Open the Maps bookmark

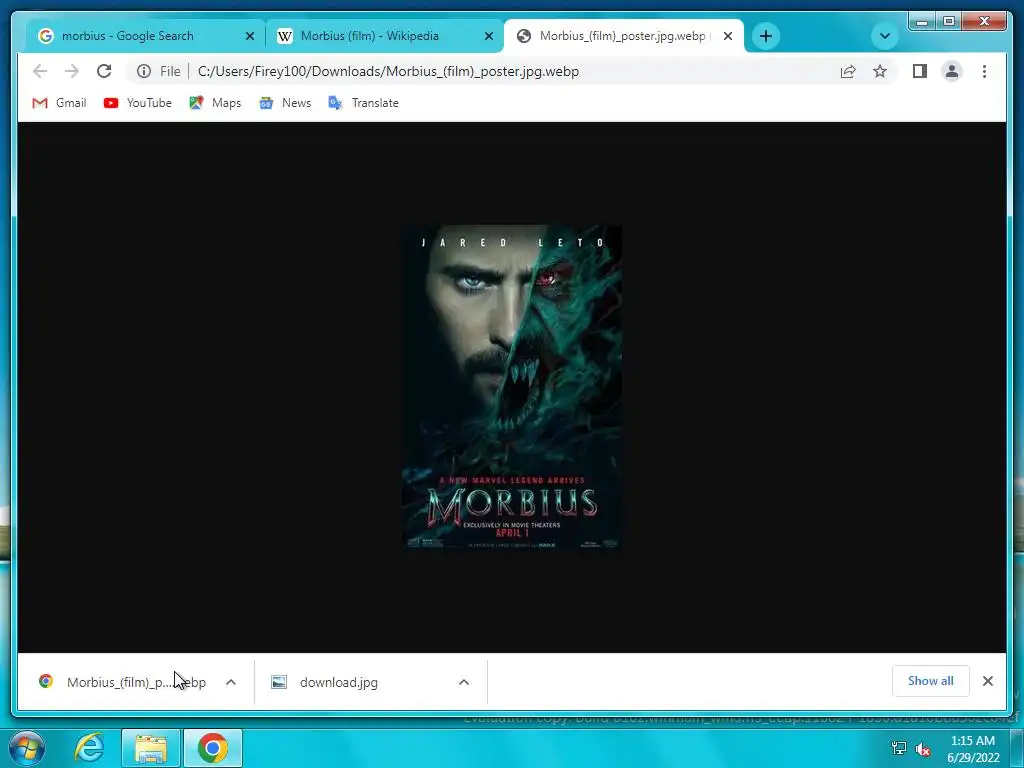(215, 103)
